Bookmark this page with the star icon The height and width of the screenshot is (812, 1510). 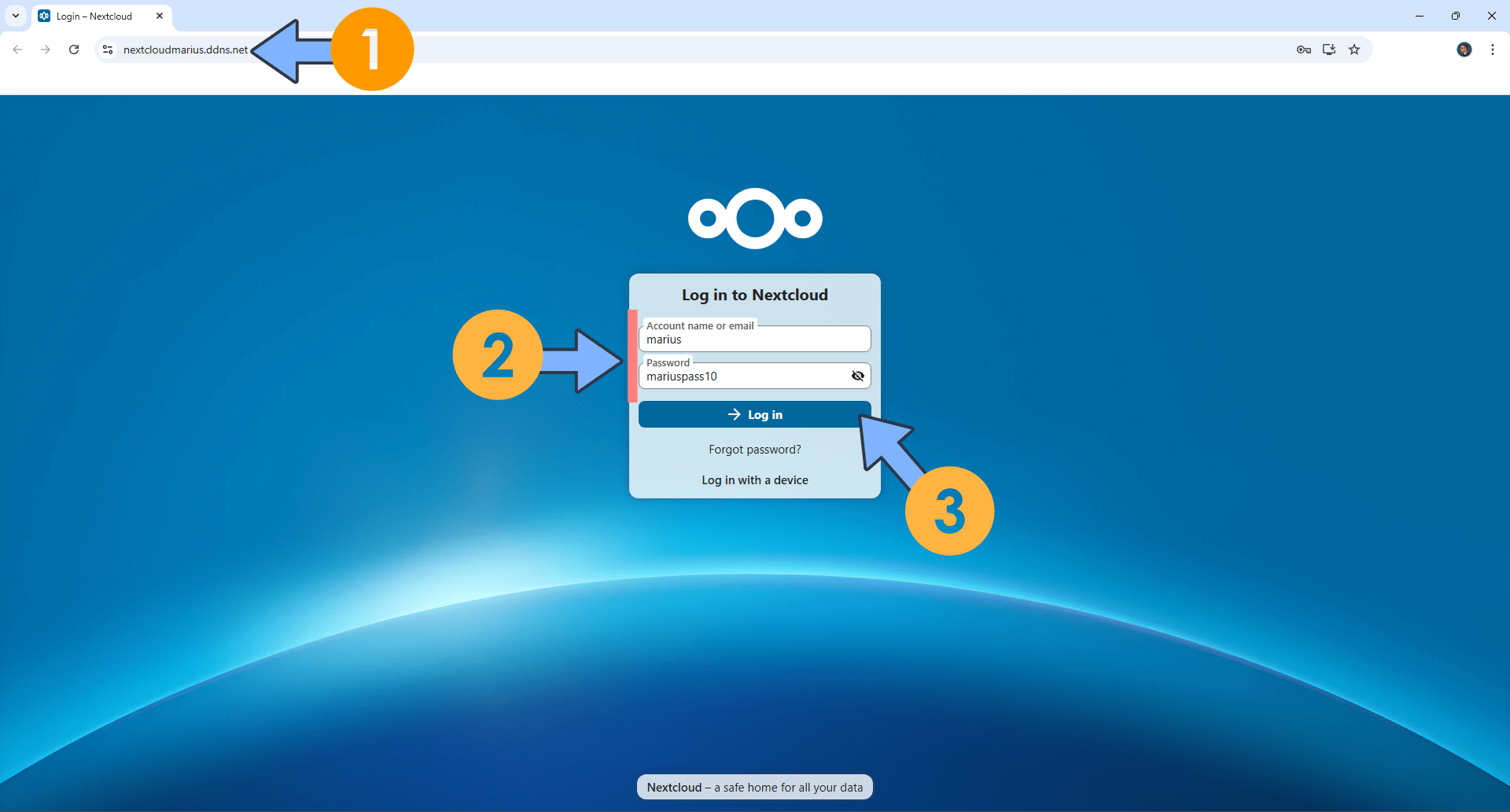coord(1354,50)
